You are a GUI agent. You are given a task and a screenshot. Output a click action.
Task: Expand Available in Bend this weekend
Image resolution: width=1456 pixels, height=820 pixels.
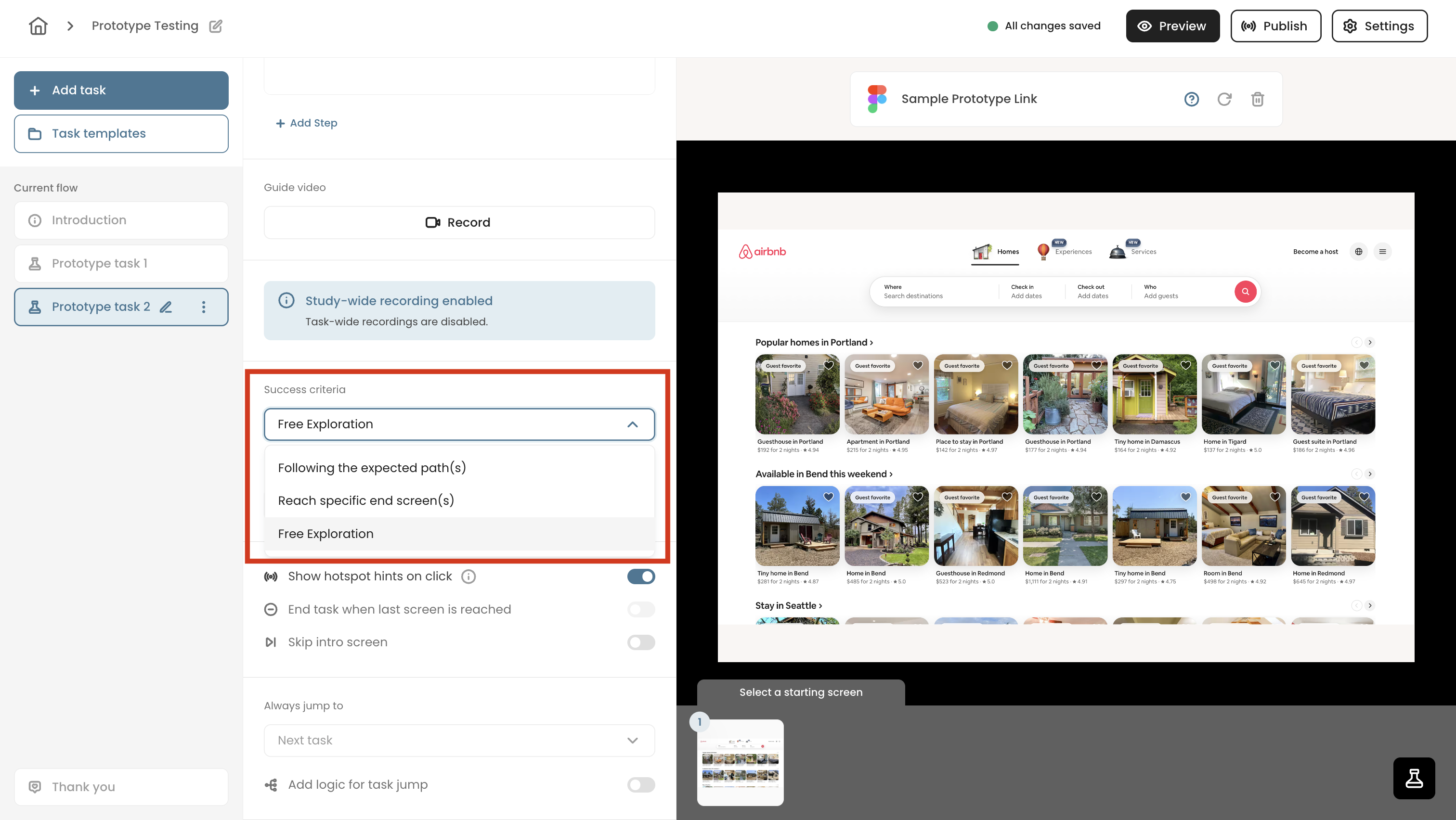[x=823, y=474]
